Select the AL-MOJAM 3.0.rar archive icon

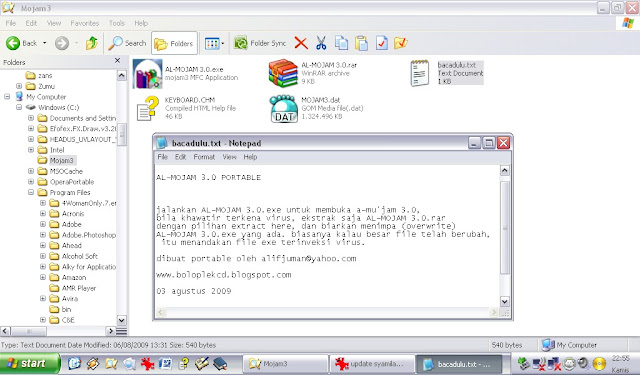283,73
